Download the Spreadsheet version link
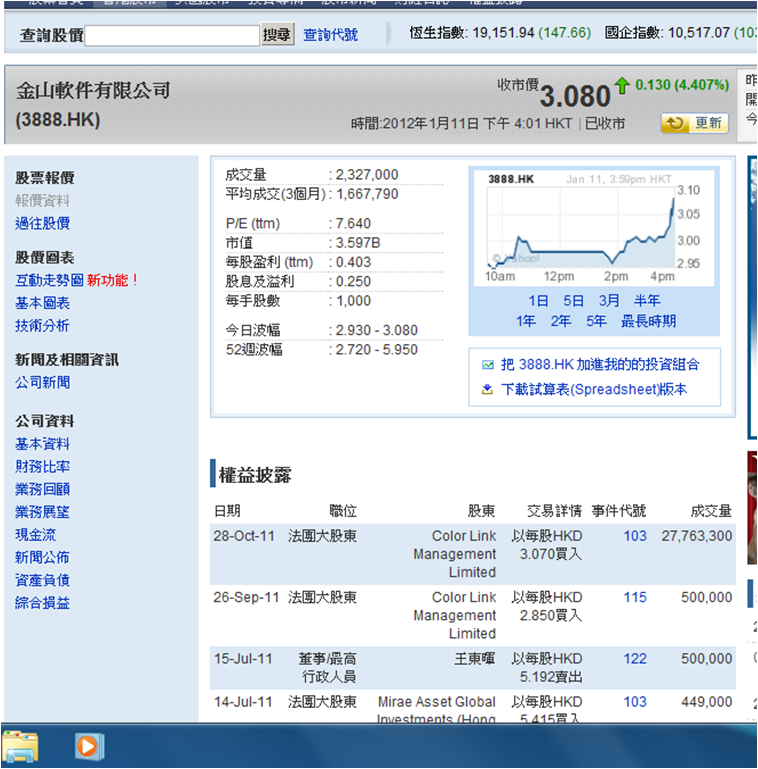 tap(594, 389)
